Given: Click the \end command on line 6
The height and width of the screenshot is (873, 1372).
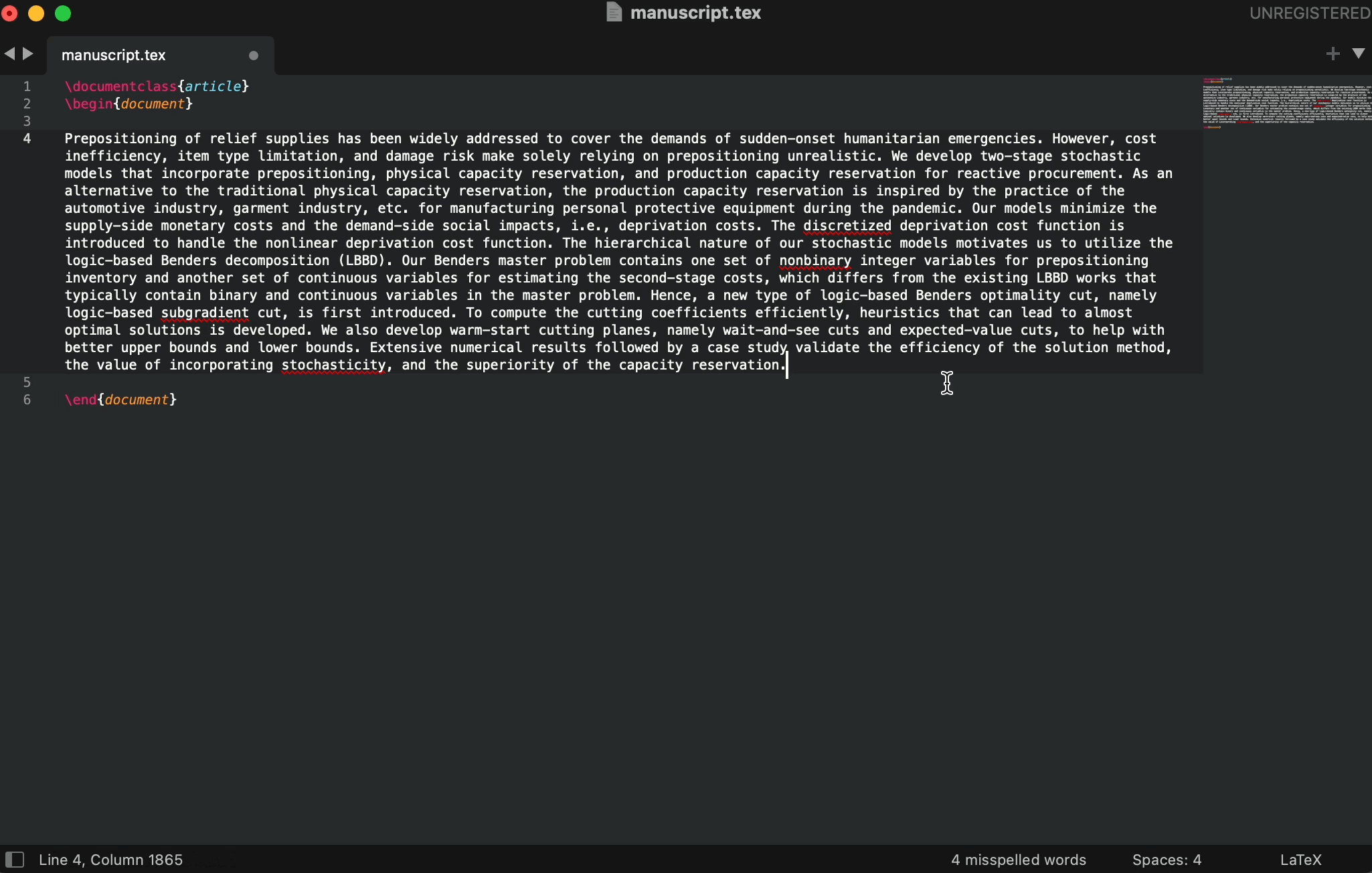Looking at the screenshot, I should pyautogui.click(x=81, y=400).
